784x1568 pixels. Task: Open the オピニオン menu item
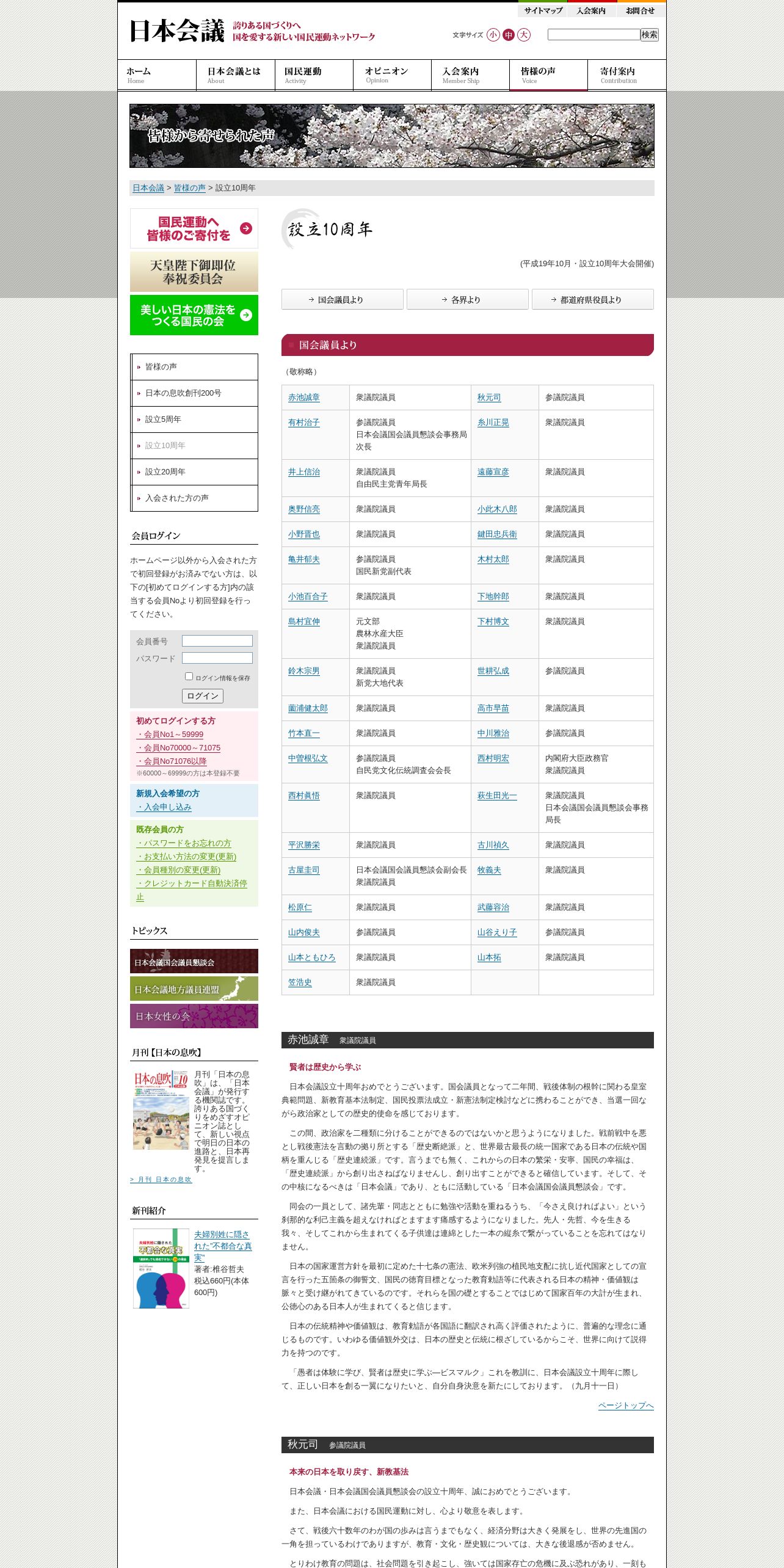click(392, 75)
